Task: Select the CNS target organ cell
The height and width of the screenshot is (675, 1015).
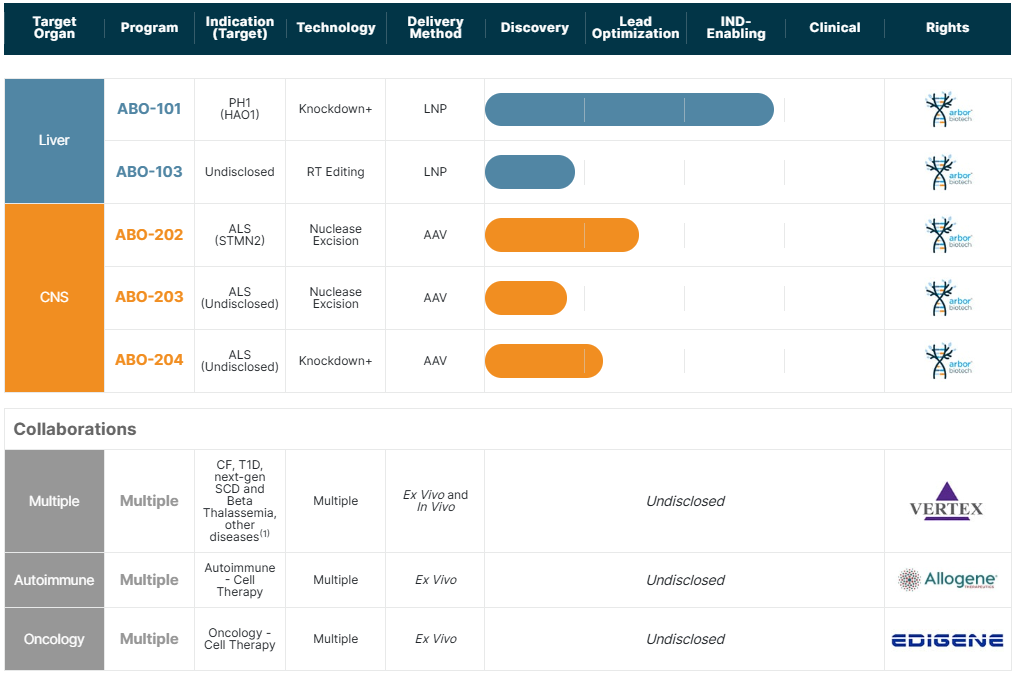Action: [x=54, y=298]
